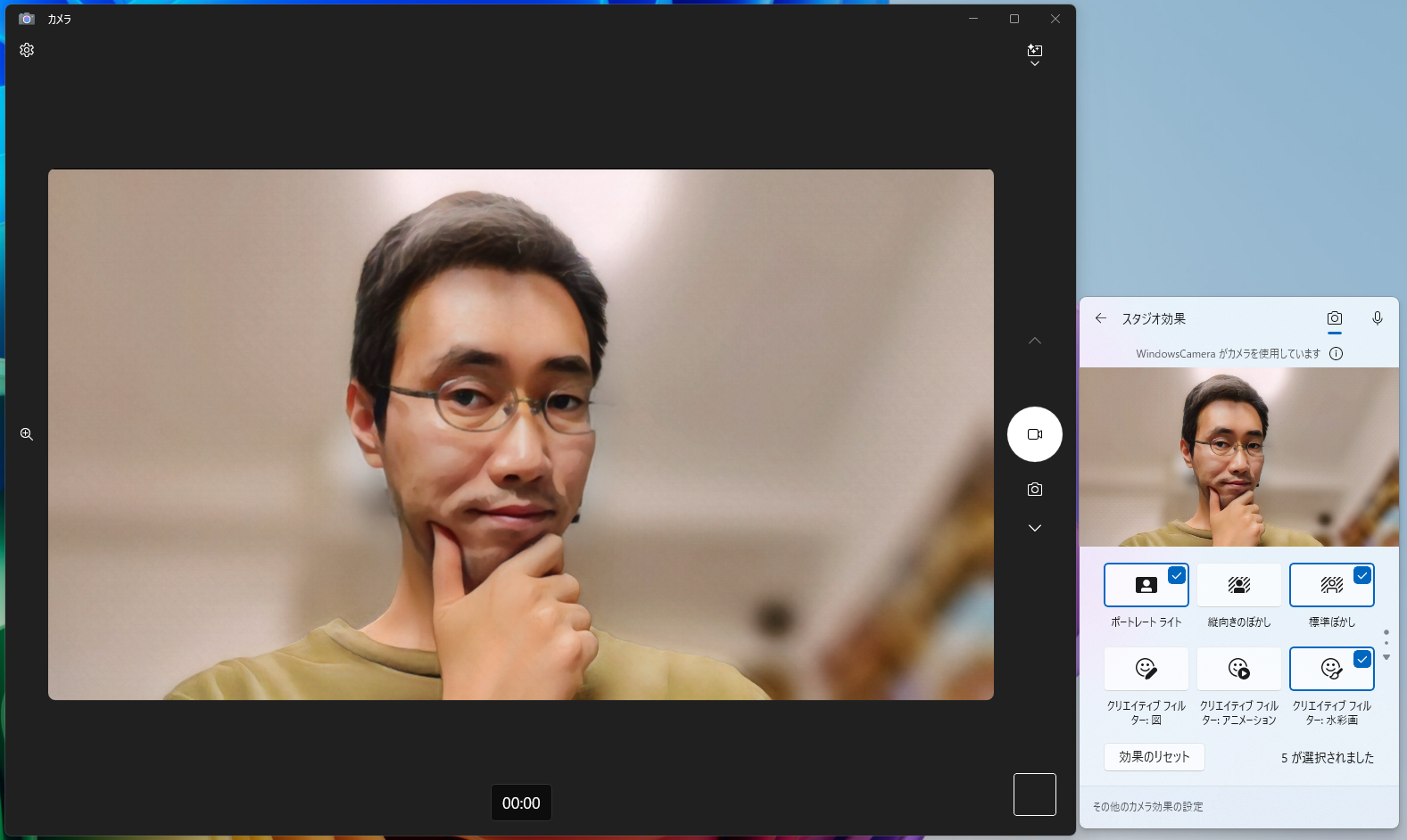Image resolution: width=1407 pixels, height=840 pixels.
Task: Open the camera roll thumbnail square
Action: 1035,795
